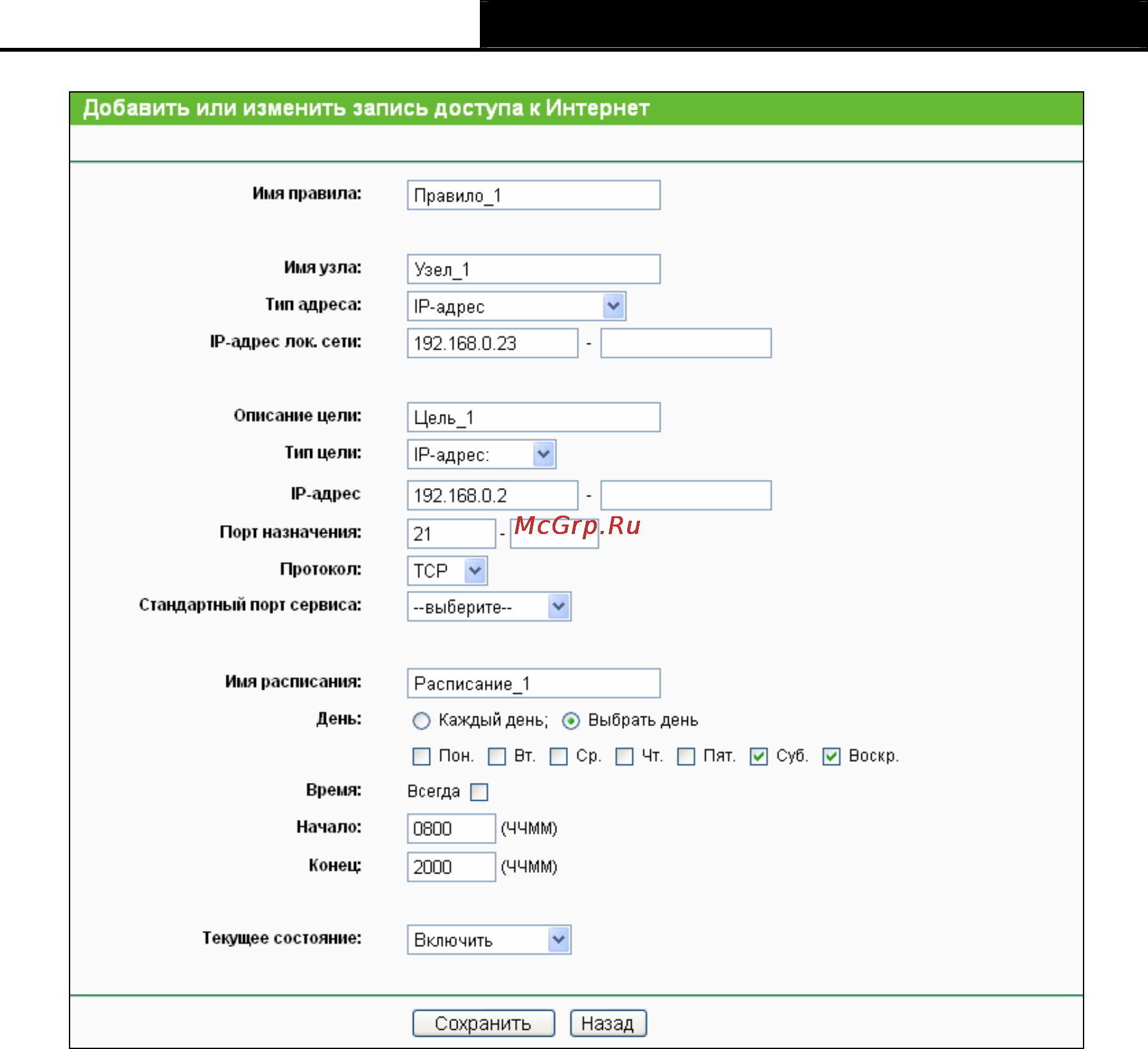Click the Назад button
This screenshot has width=1148, height=1049.
(608, 1023)
